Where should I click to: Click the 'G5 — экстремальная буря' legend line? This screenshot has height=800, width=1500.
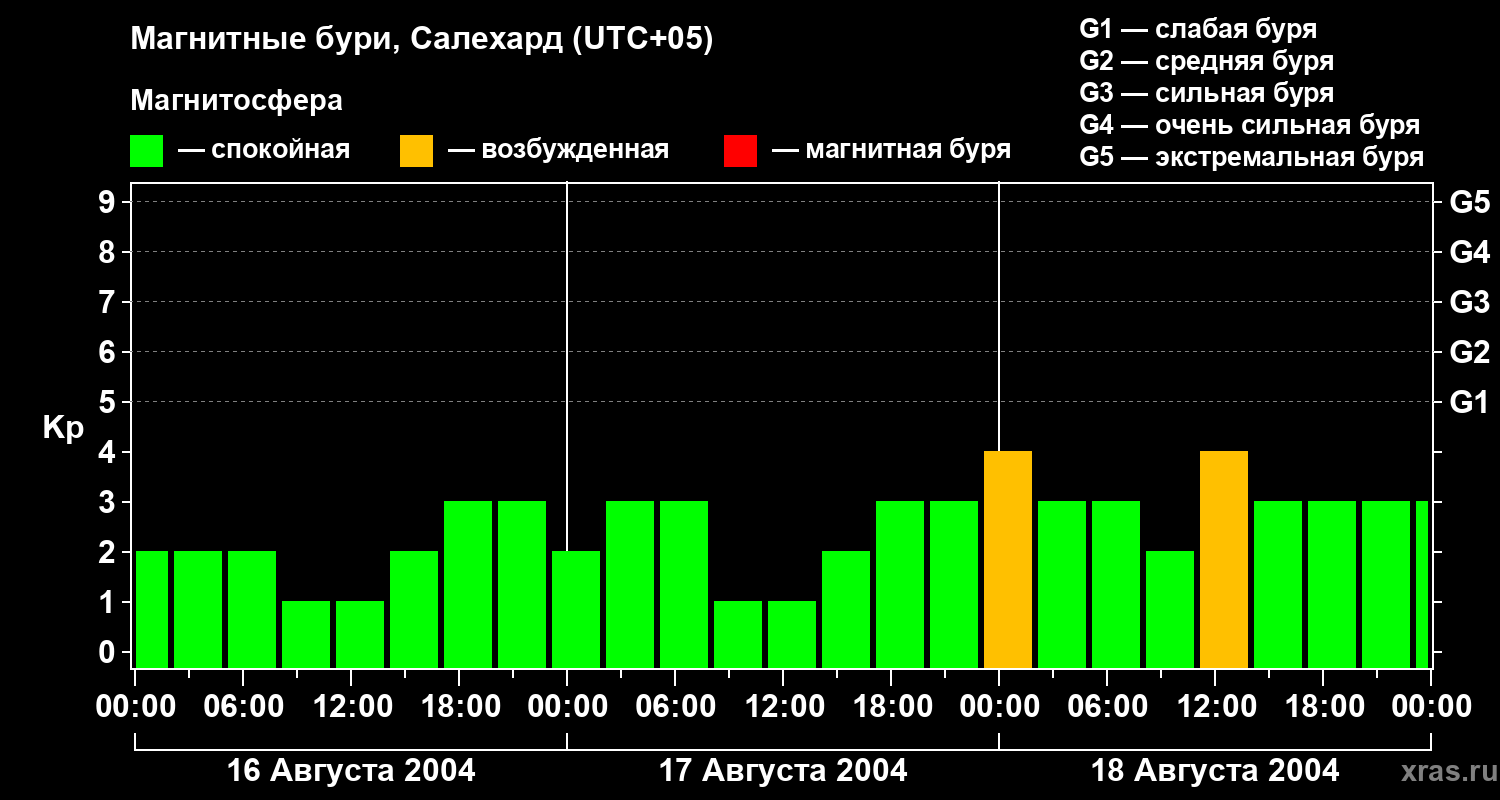[1252, 157]
